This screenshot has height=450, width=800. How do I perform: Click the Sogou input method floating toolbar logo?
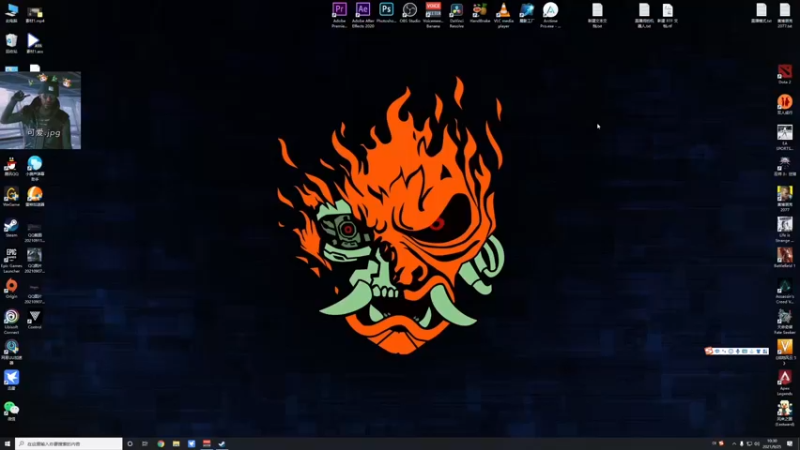[x=709, y=351]
